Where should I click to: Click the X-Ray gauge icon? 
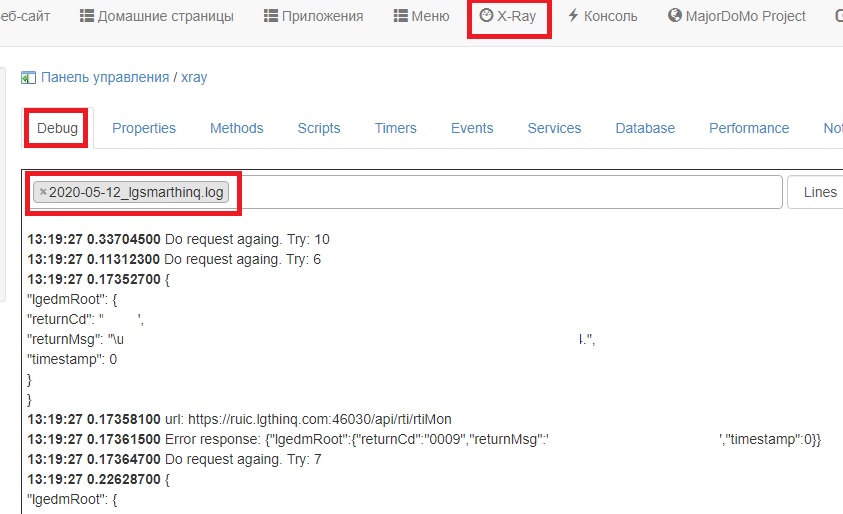pyautogui.click(x=486, y=16)
